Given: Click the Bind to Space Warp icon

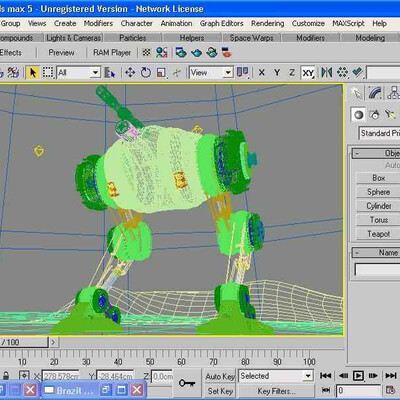Looking at the screenshot, I should click(x=13, y=72).
